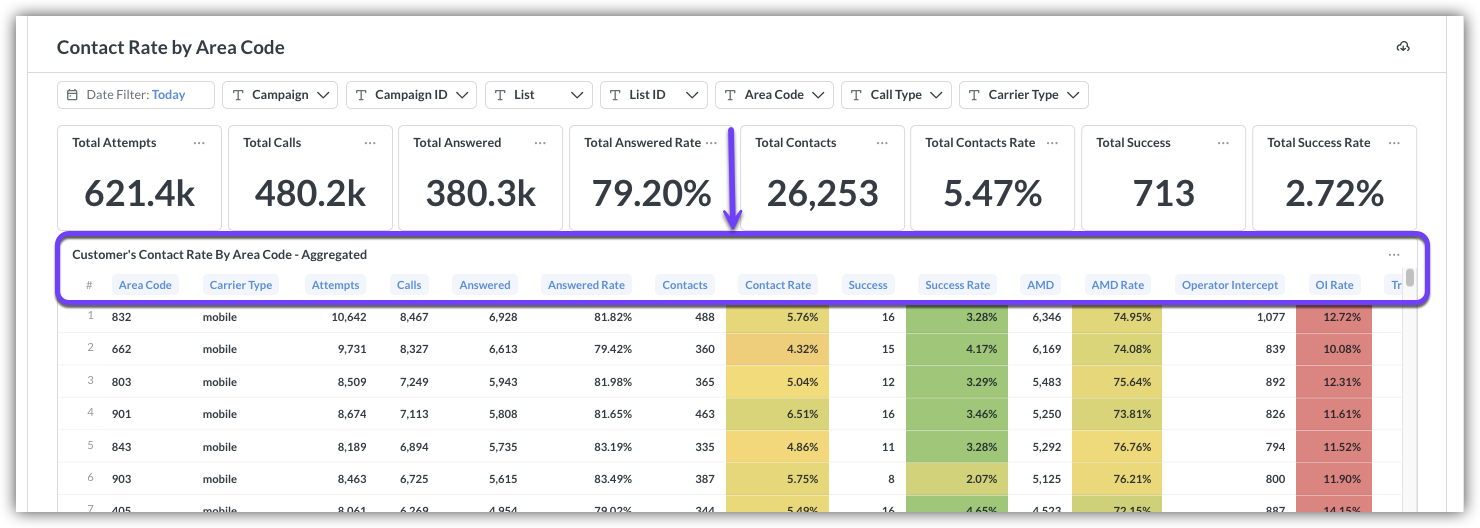The image size is (1480, 528).
Task: Sort by Answered Rate column header
Action: click(x=586, y=285)
